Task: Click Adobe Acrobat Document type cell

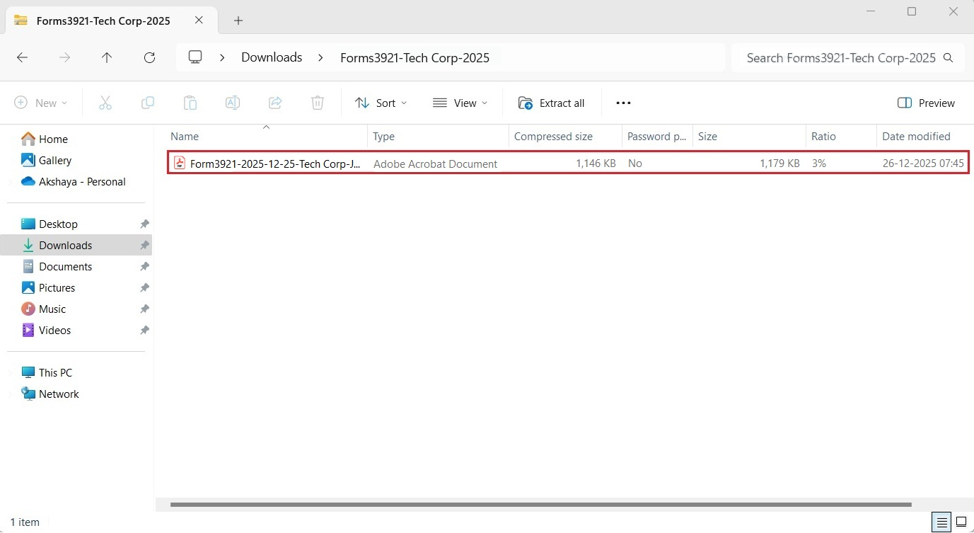Action: (x=435, y=164)
